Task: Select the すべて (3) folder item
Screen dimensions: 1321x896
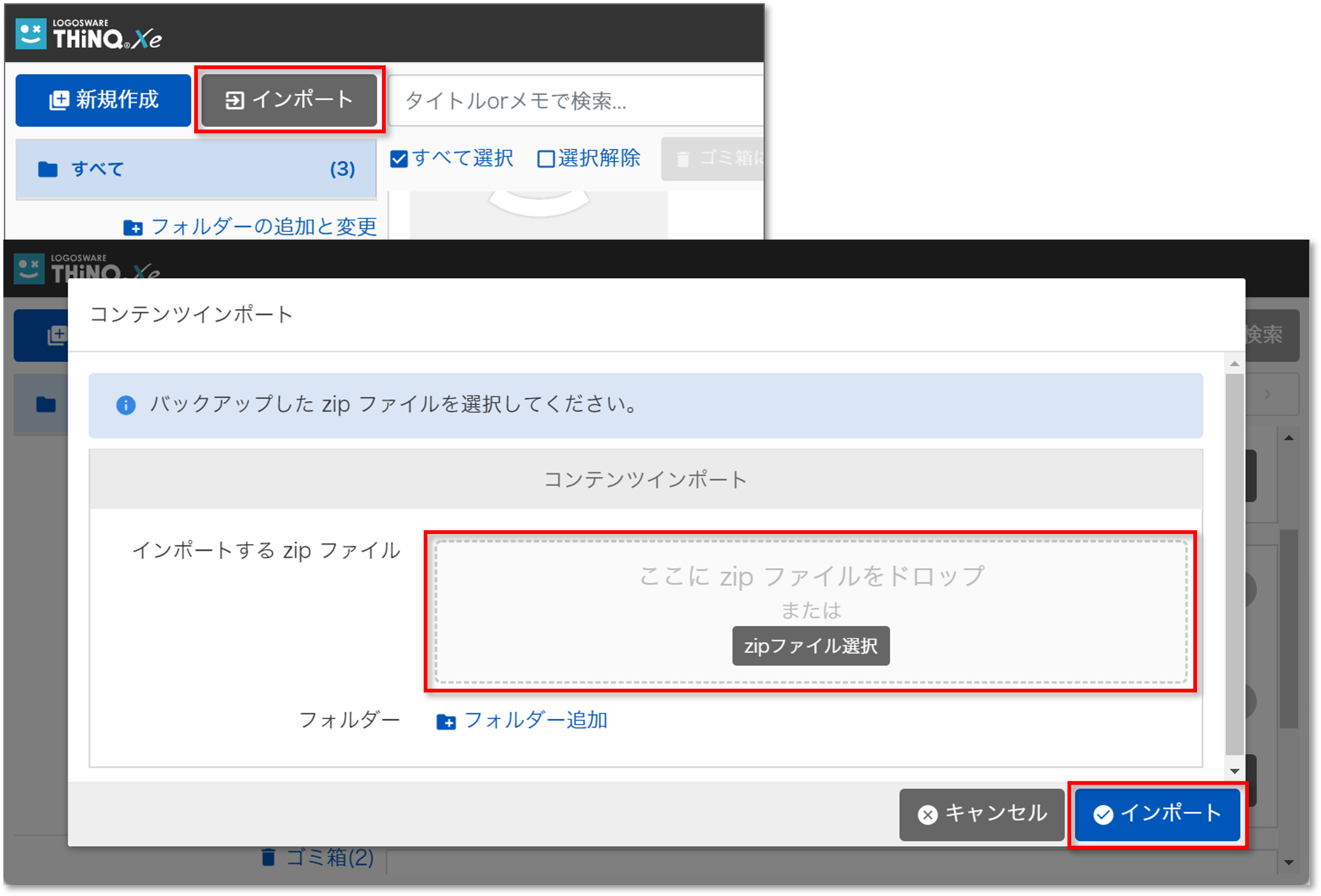Action: click(196, 169)
